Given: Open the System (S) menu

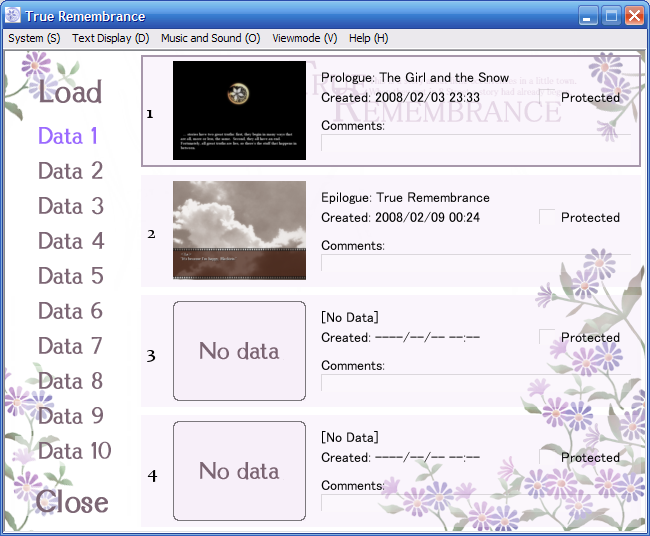Looking at the screenshot, I should pyautogui.click(x=34, y=39).
